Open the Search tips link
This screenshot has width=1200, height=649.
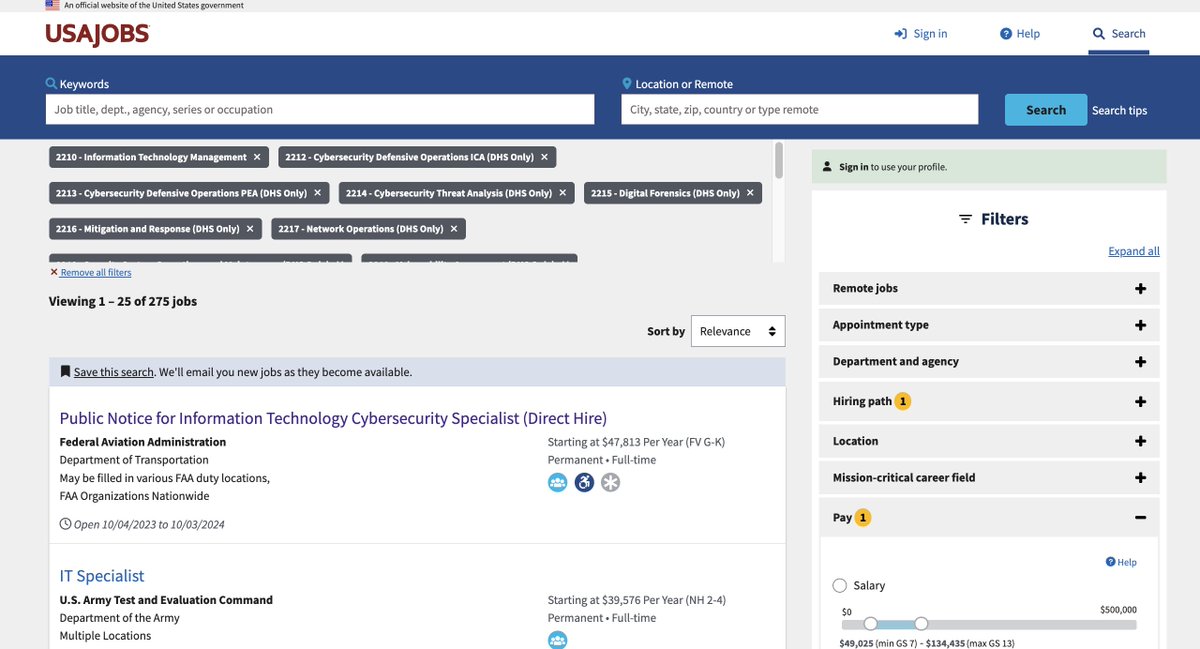click(1119, 110)
